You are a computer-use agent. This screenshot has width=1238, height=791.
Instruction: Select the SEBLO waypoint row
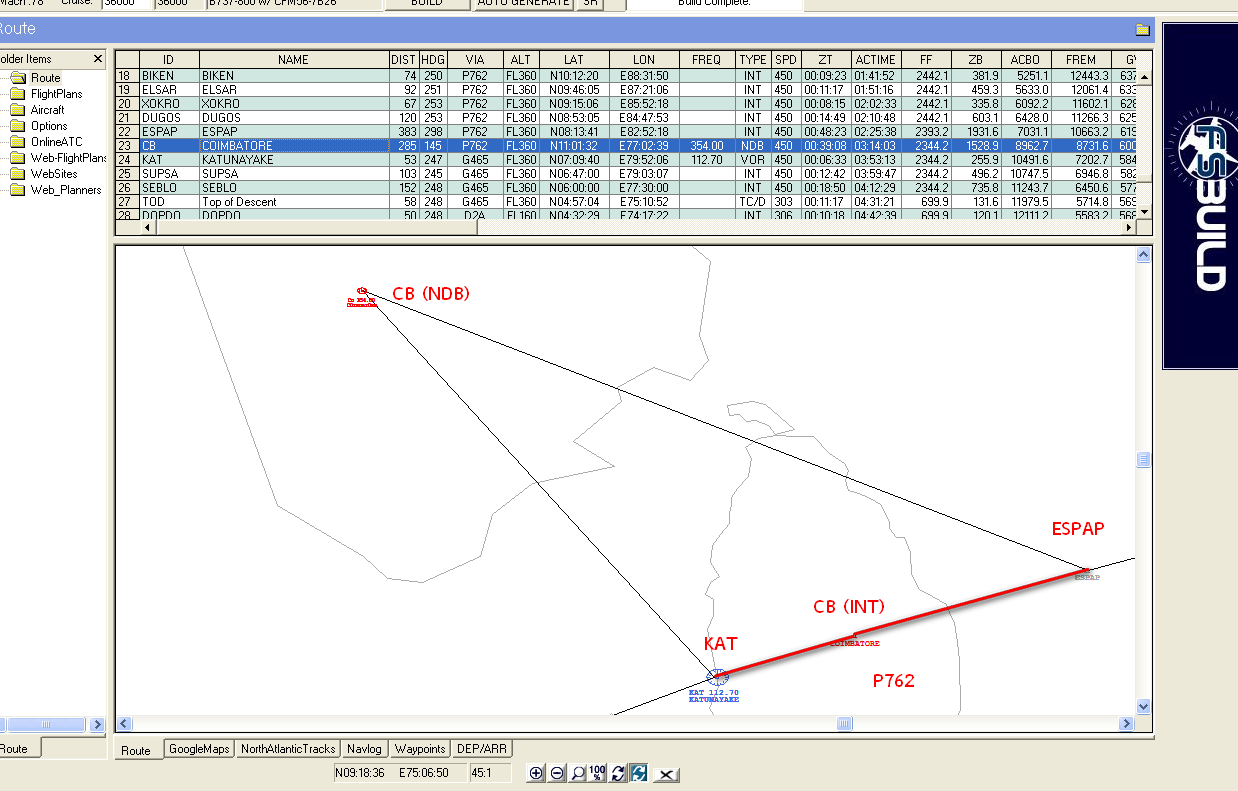coord(627,187)
